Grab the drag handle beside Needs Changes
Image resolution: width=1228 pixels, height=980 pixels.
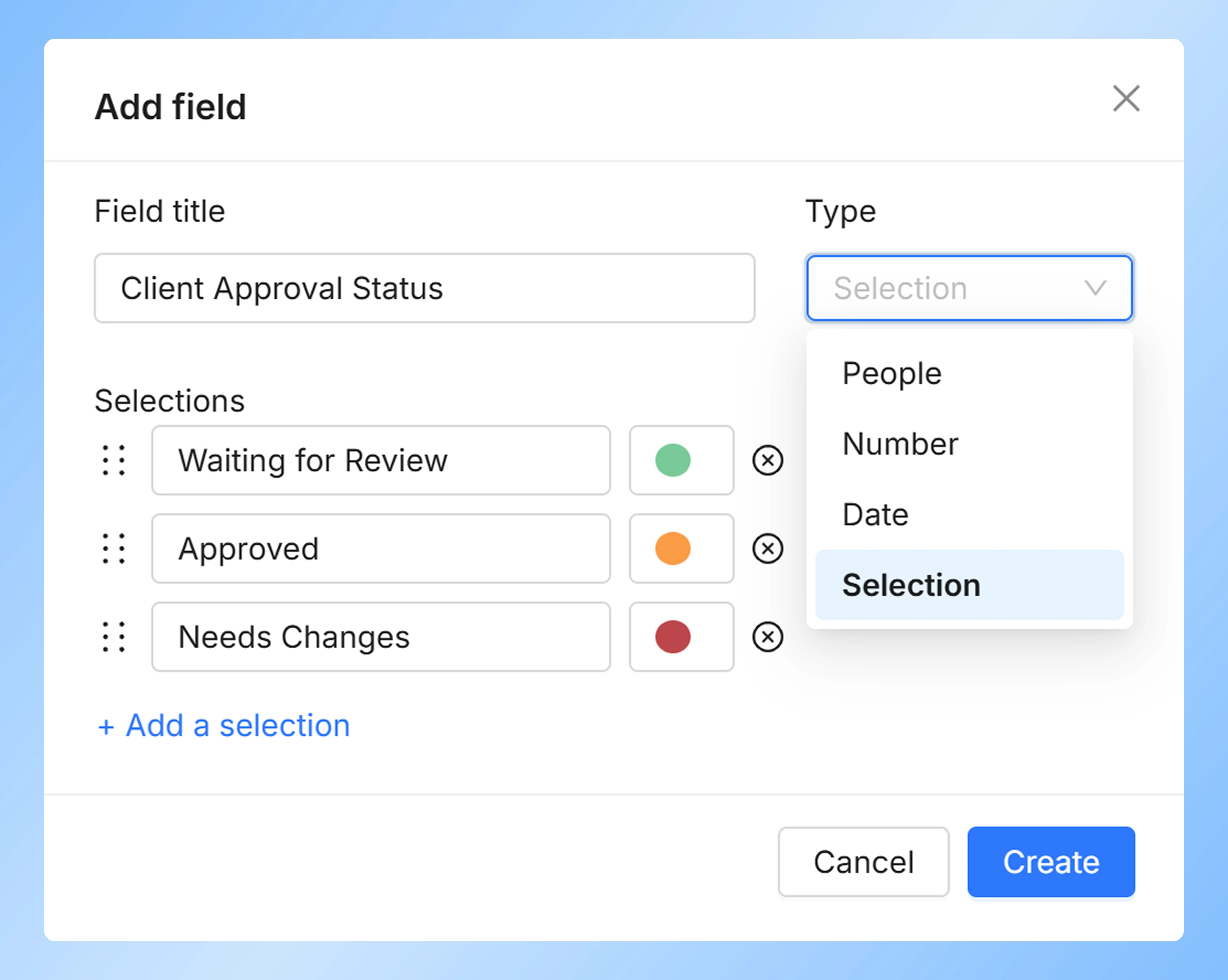[x=114, y=637]
